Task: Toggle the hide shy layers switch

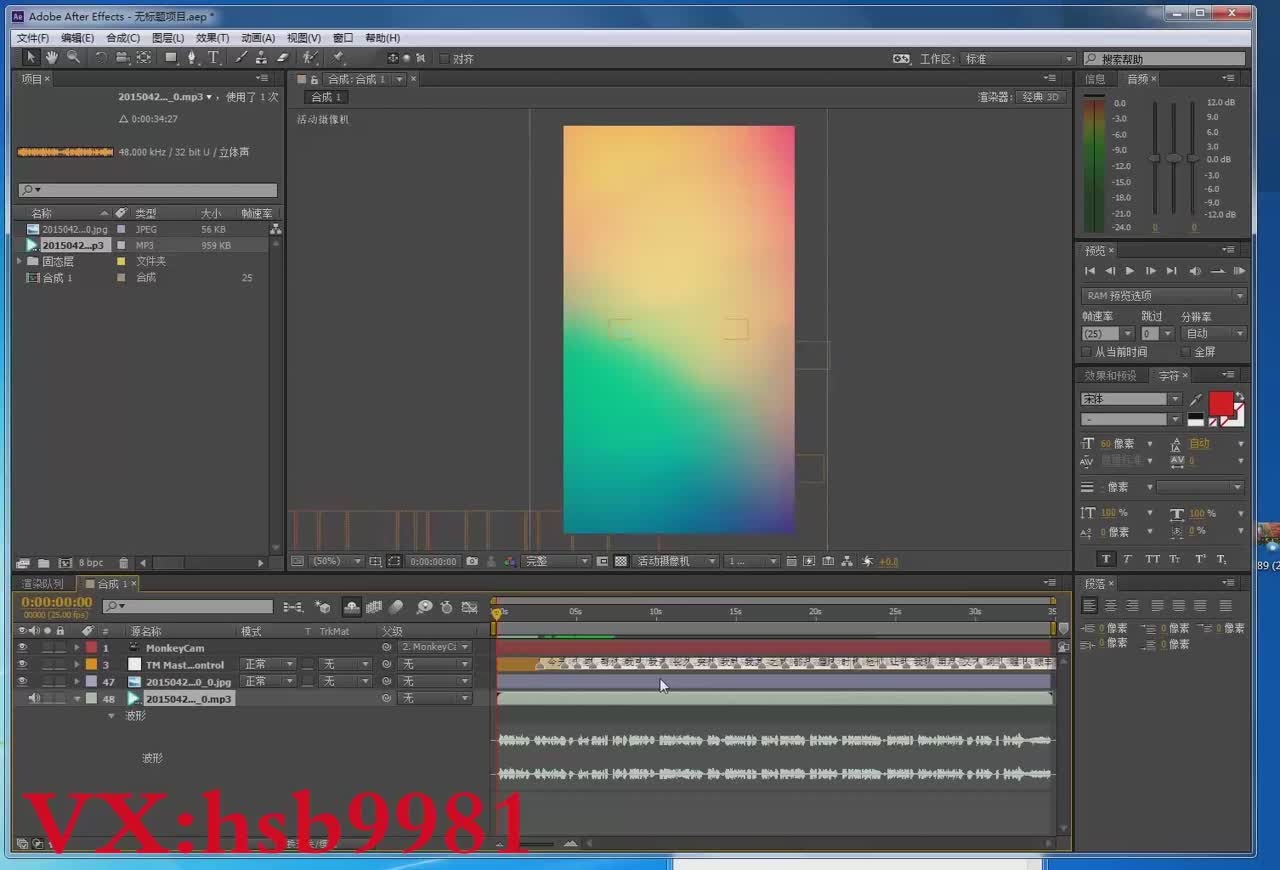Action: coord(352,607)
